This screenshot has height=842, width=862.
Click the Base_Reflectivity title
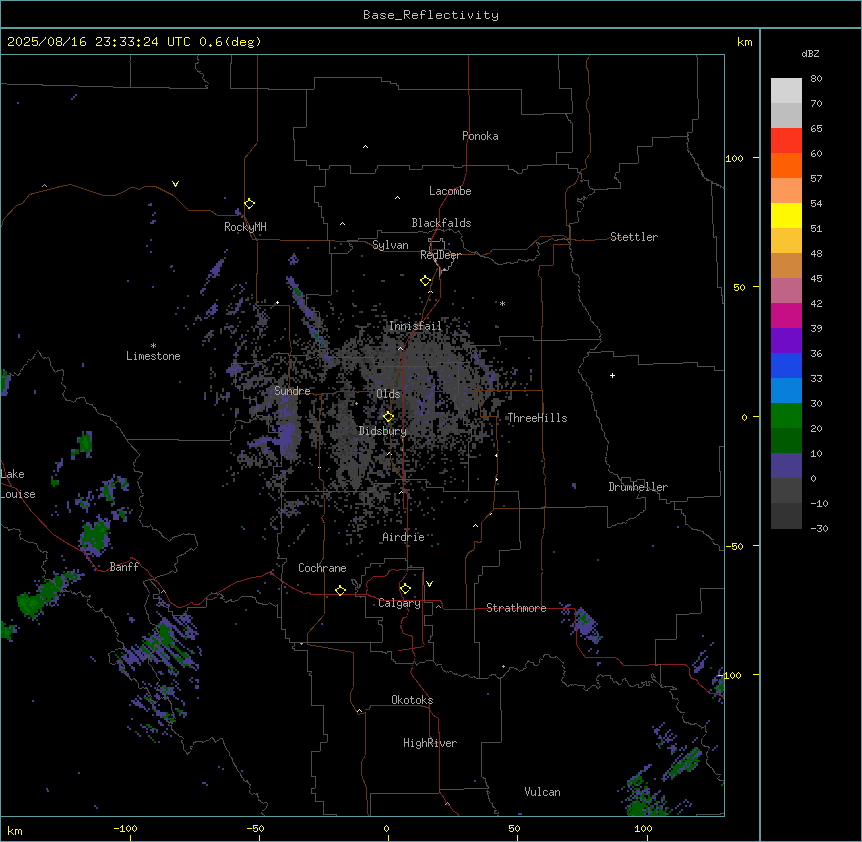(x=431, y=15)
